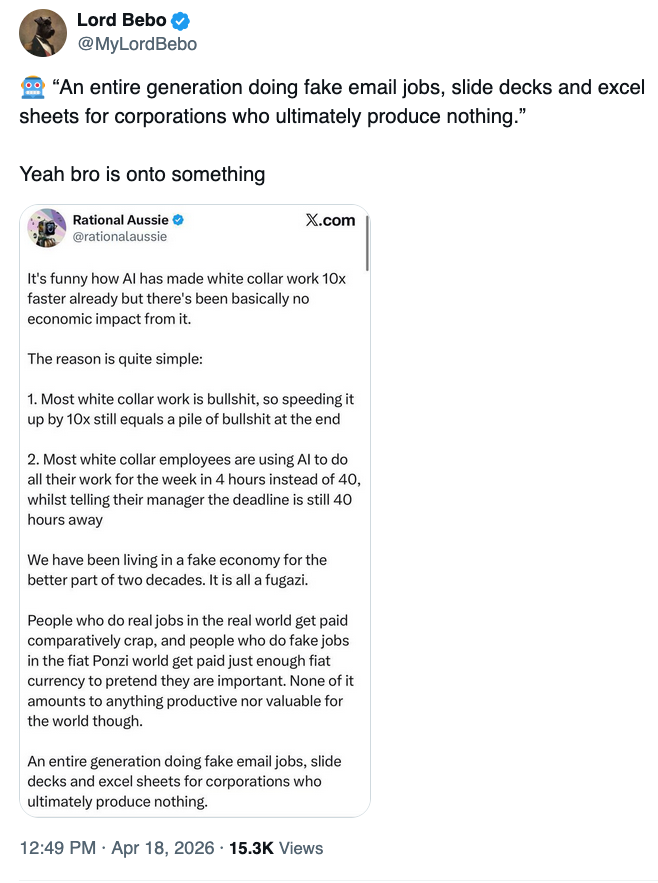
Task: Click the @rationalaussie handle
Action: coord(120,237)
